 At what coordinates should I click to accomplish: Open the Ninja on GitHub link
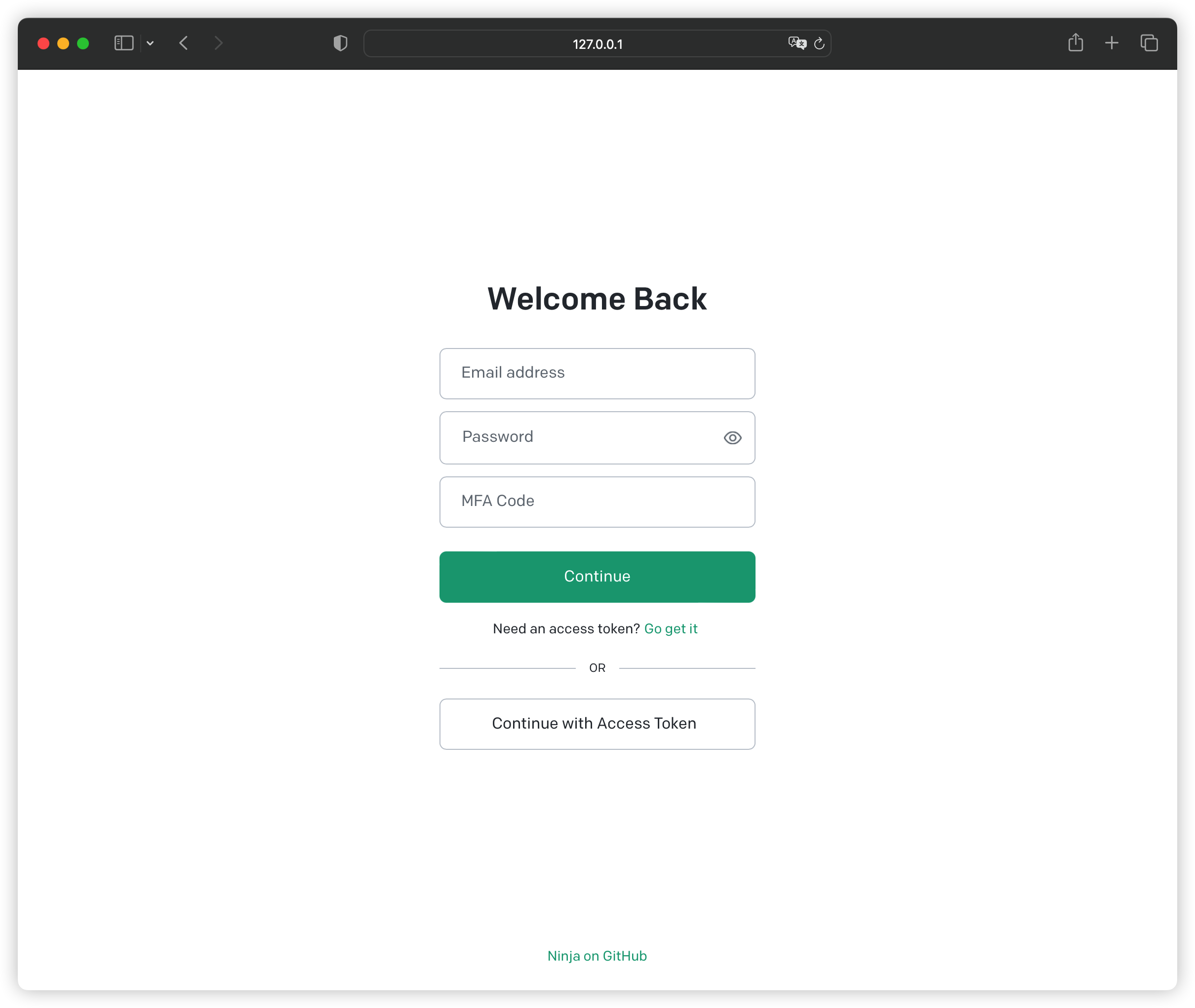click(597, 956)
